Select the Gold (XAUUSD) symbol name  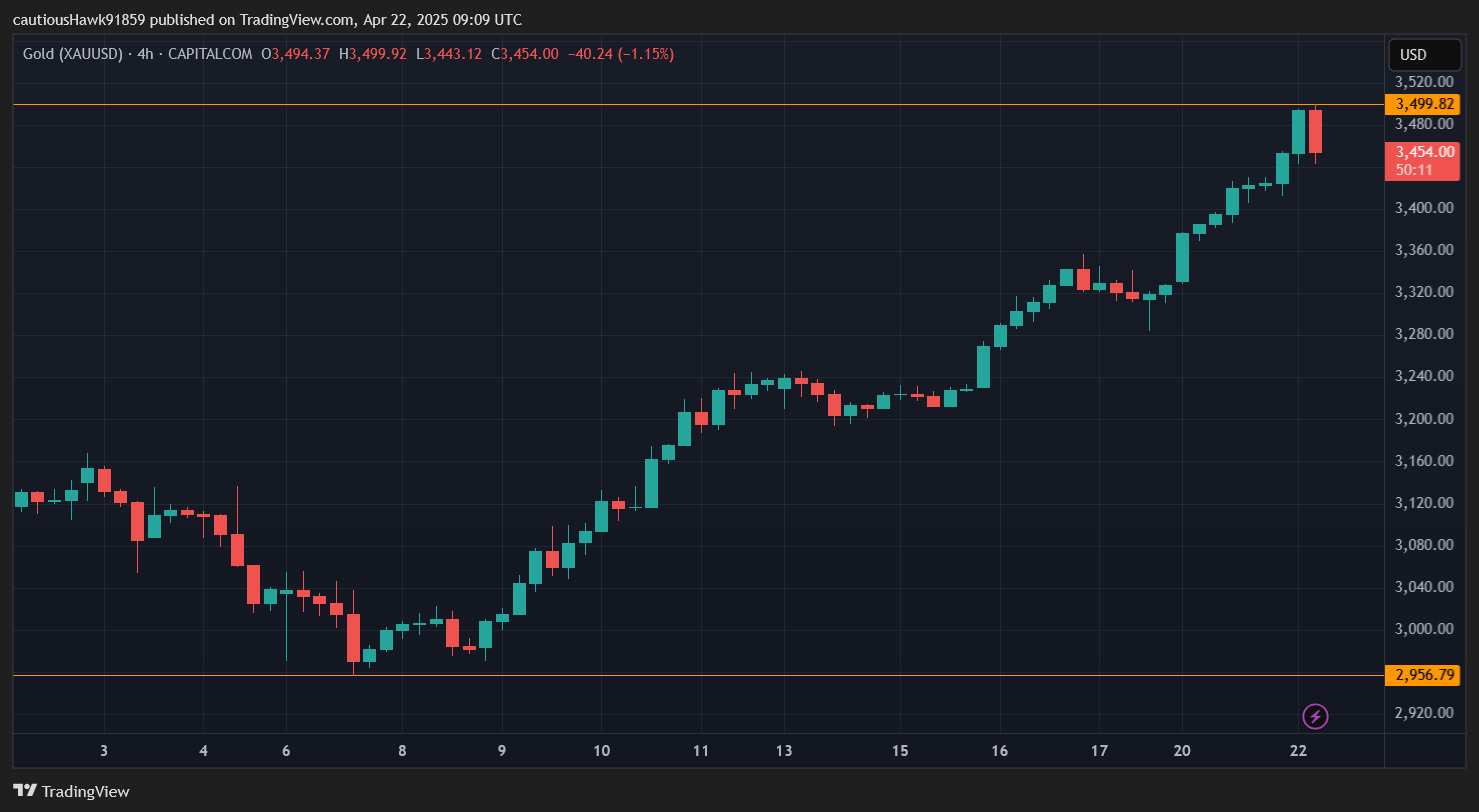click(x=72, y=54)
